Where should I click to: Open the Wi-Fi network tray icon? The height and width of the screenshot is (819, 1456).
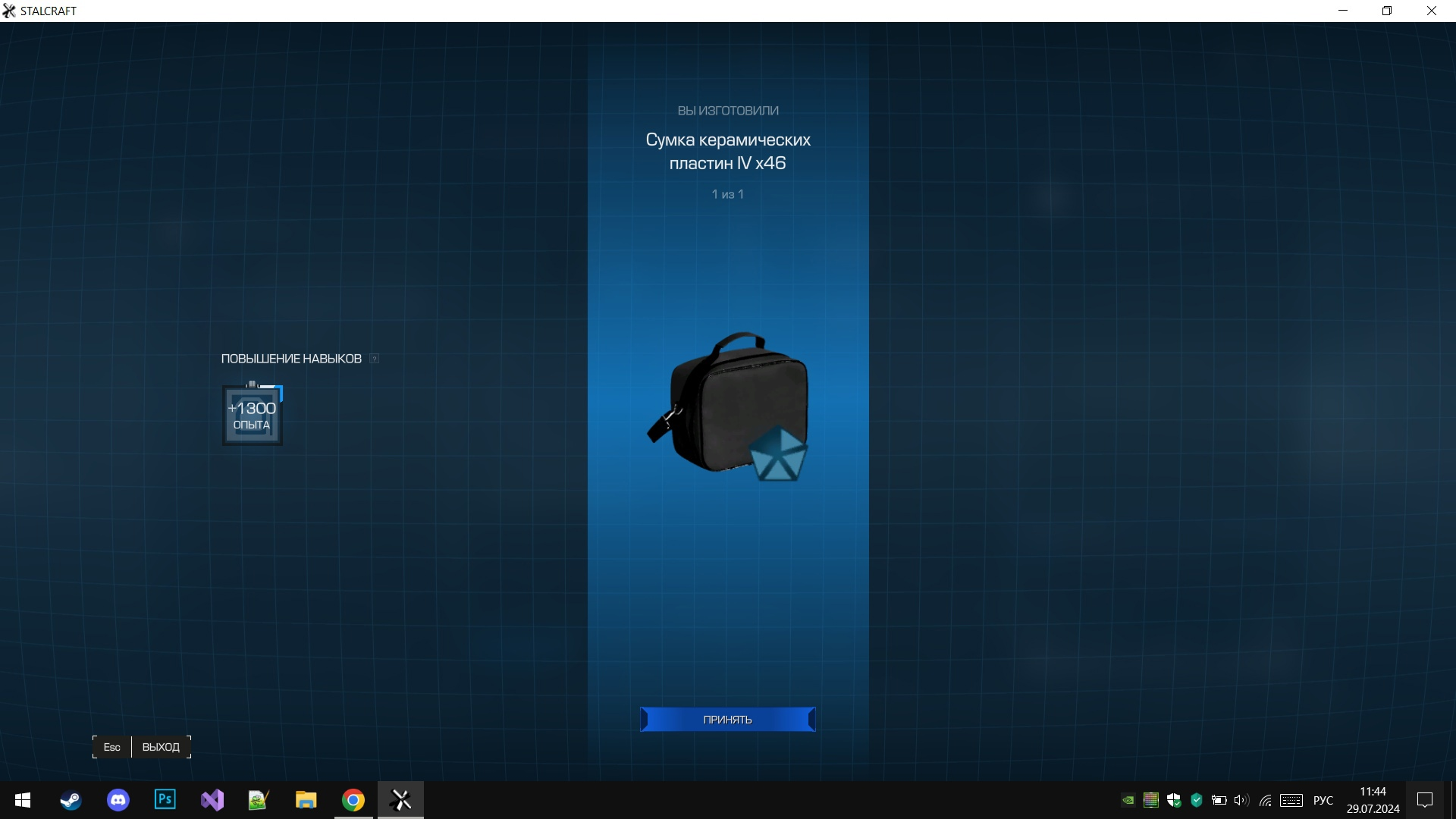(1265, 800)
